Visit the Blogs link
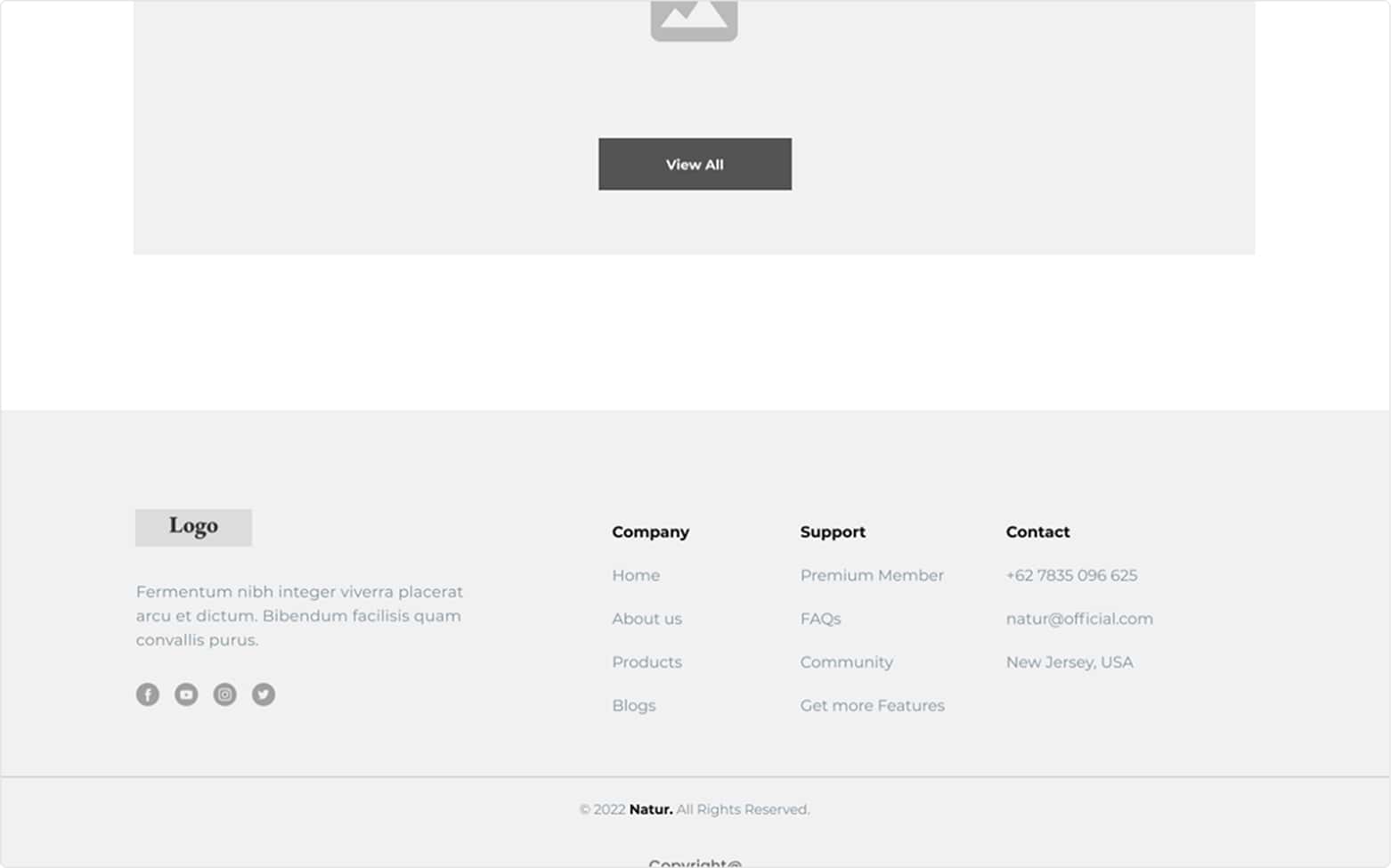The height and width of the screenshot is (868, 1391). tap(633, 705)
